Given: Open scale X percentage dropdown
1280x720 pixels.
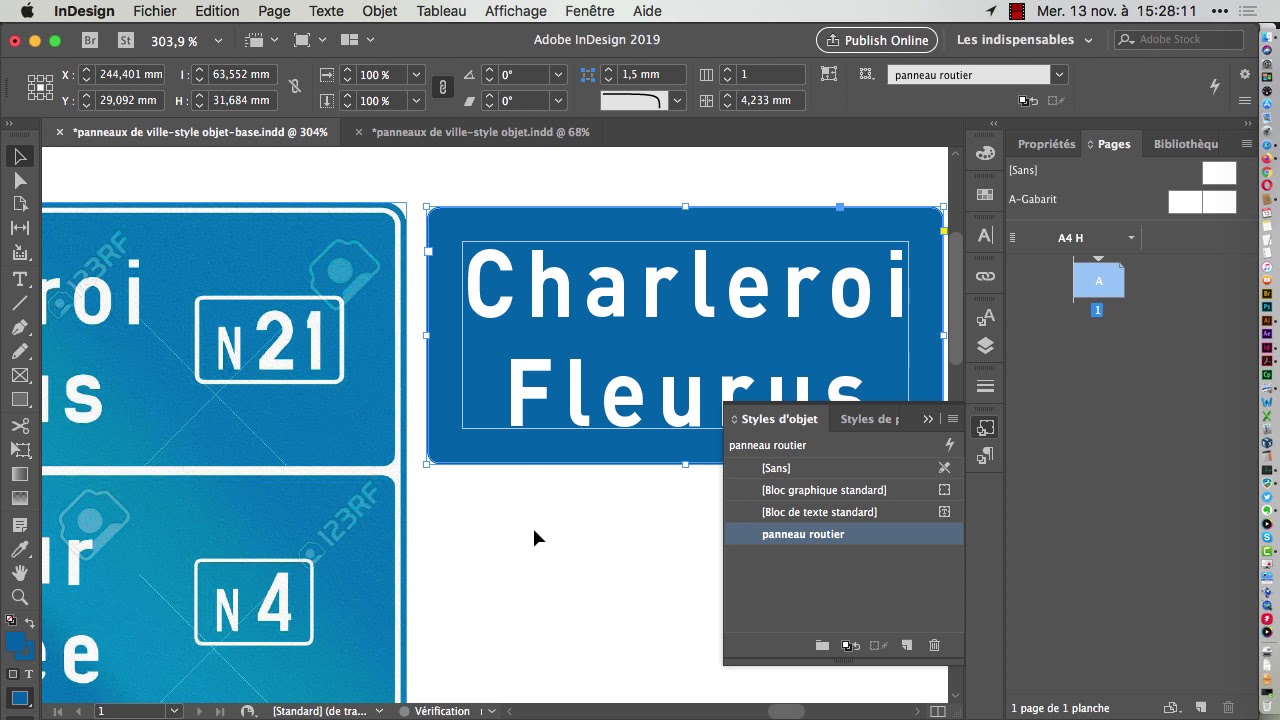Looking at the screenshot, I should pyautogui.click(x=416, y=75).
